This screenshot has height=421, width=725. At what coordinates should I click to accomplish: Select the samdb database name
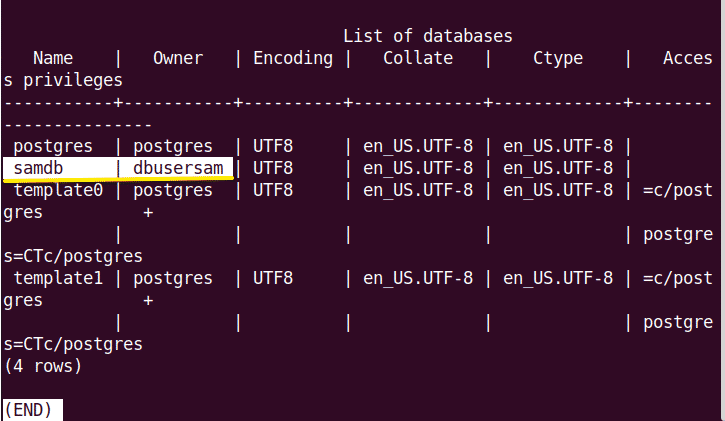38,168
